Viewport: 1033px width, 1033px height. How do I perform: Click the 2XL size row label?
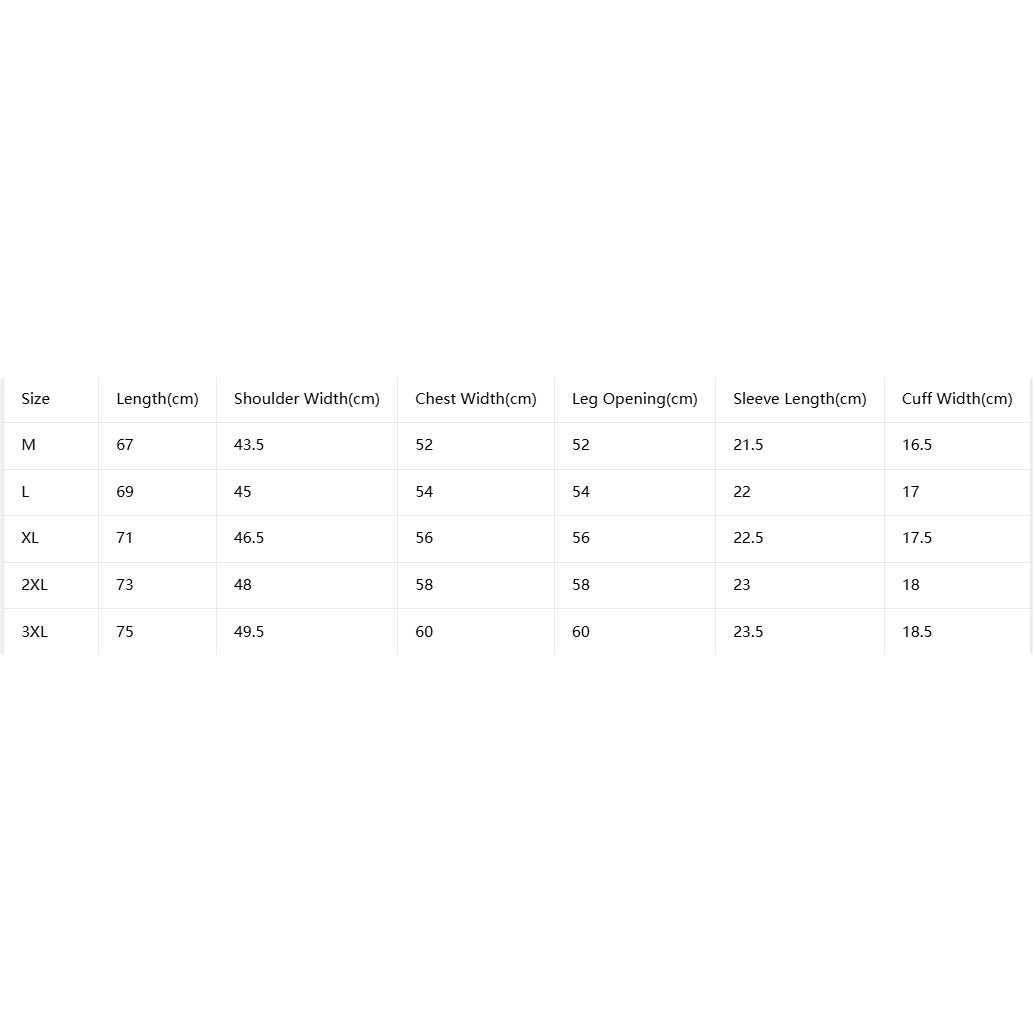34,584
